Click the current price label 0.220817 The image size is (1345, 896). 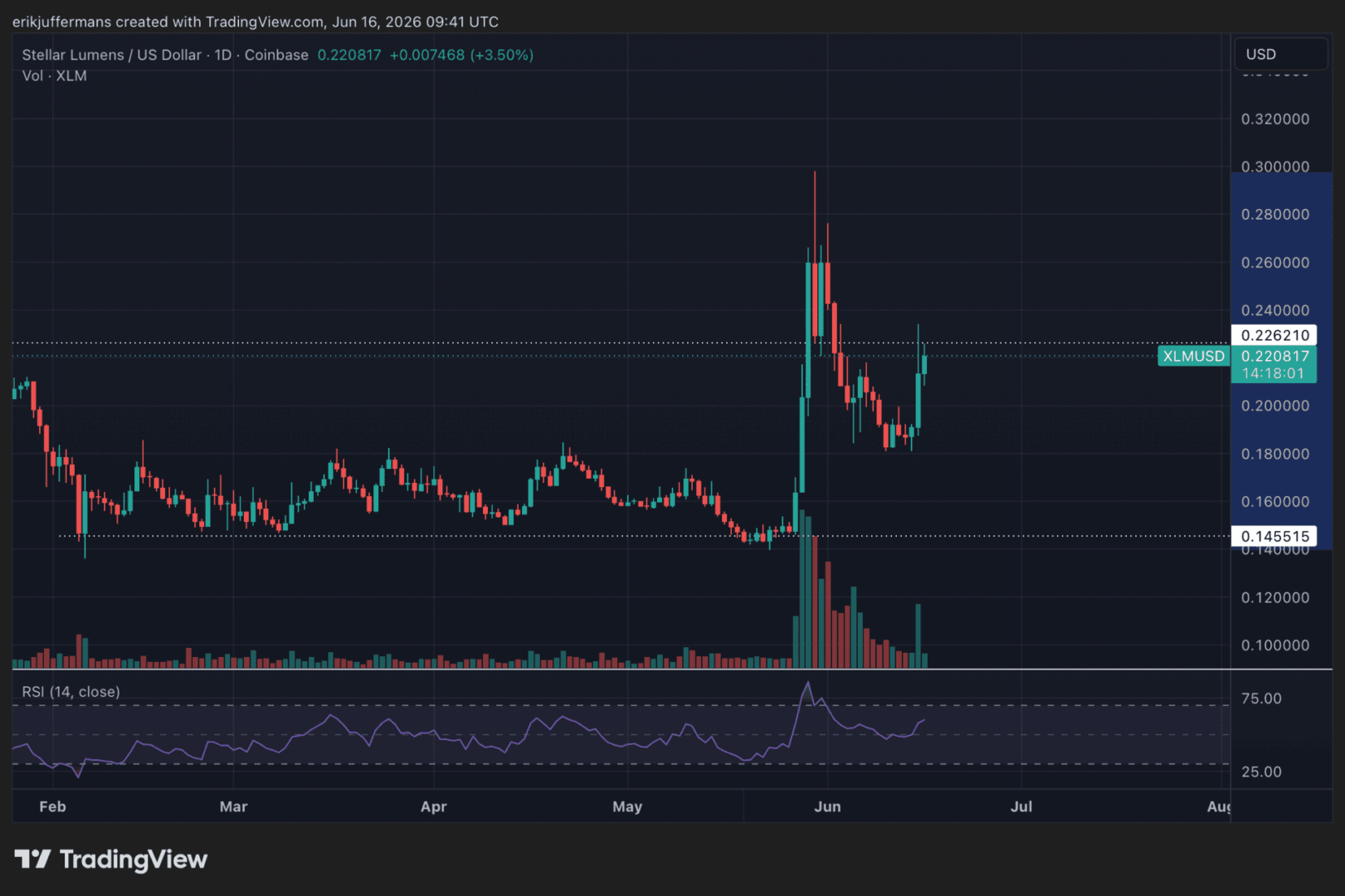coord(1274,356)
